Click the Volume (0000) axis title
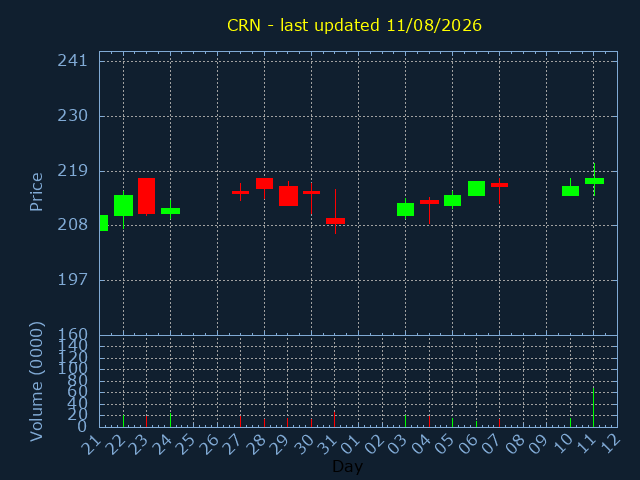This screenshot has width=640, height=480. 36,381
